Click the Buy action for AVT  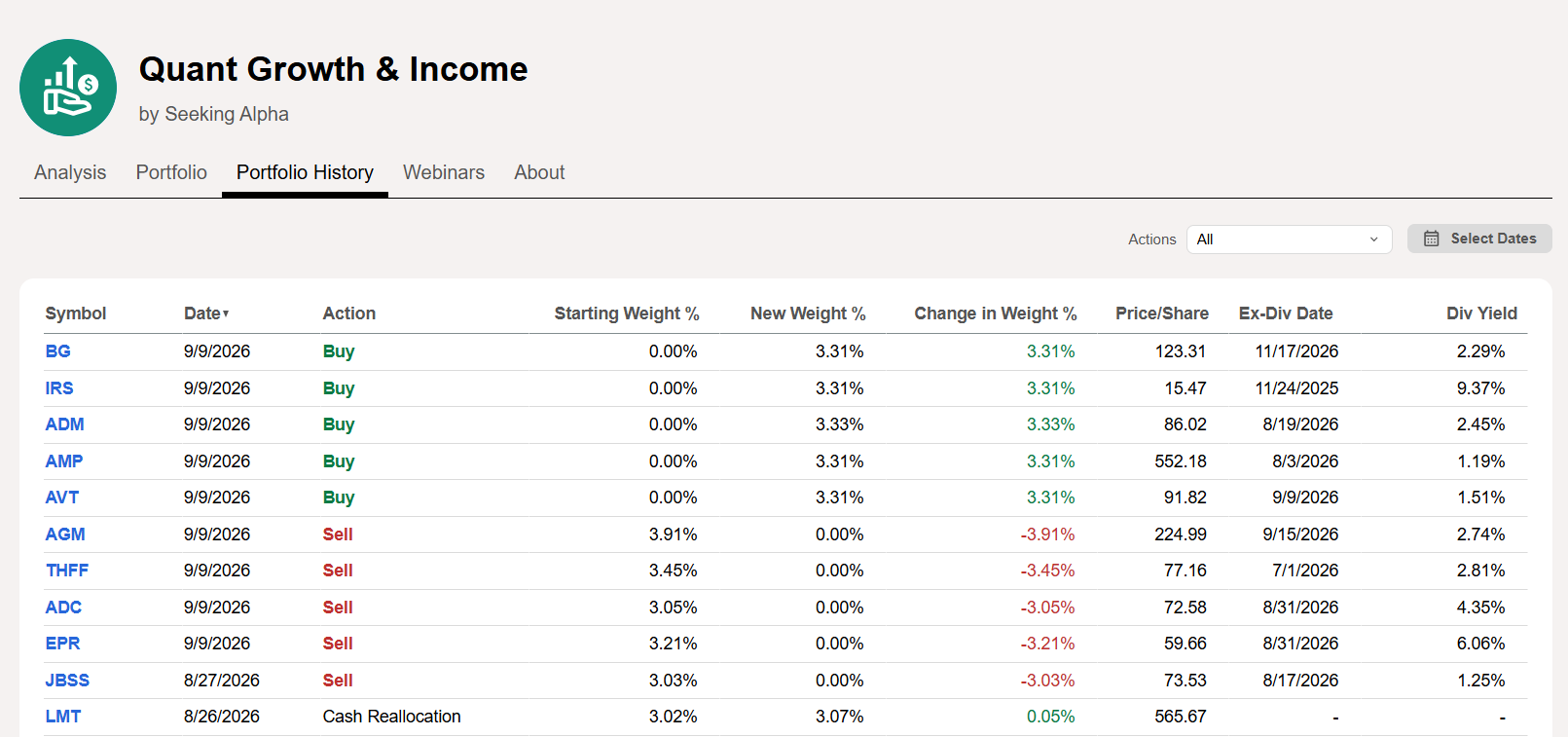click(339, 497)
